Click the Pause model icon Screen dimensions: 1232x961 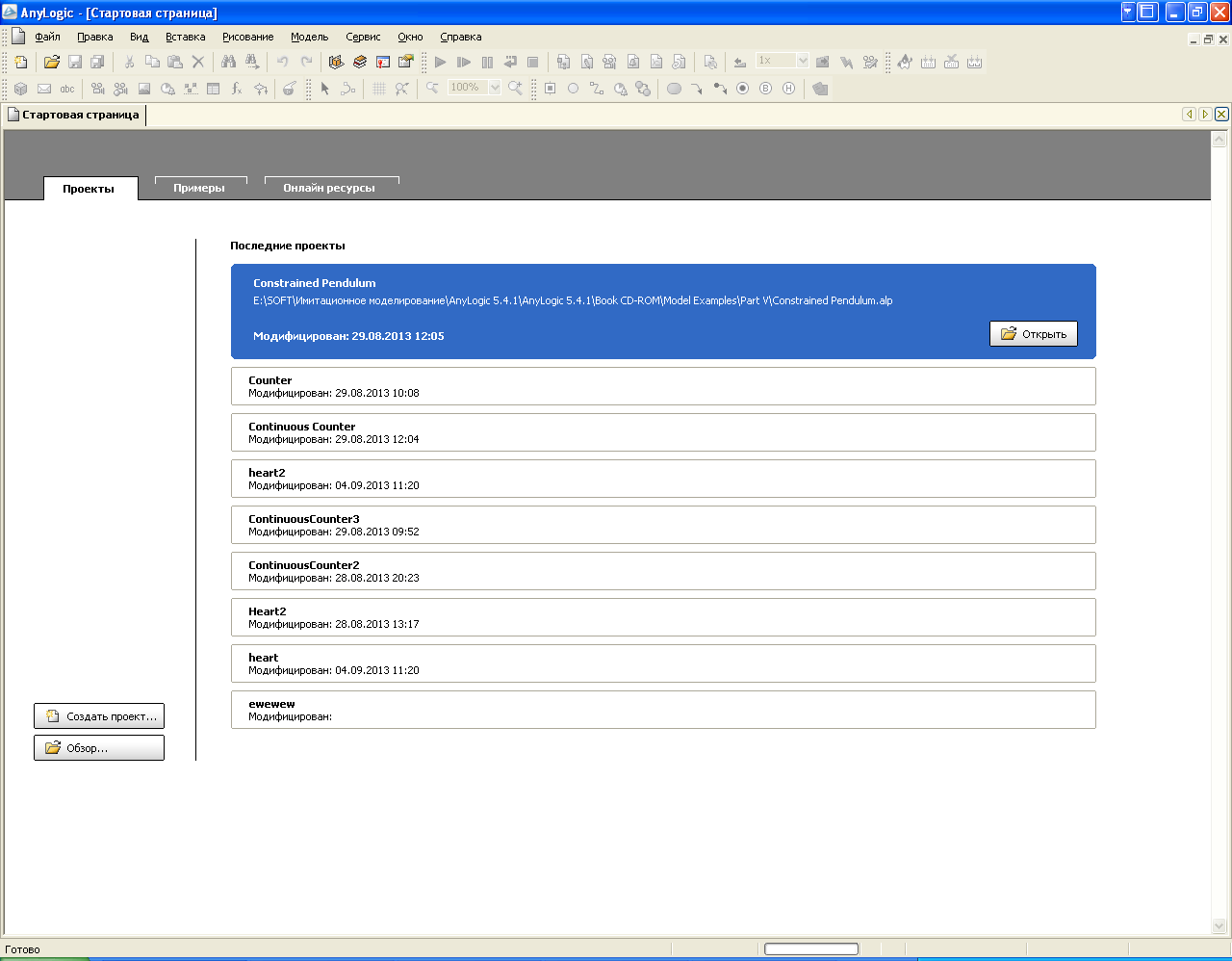click(x=486, y=62)
